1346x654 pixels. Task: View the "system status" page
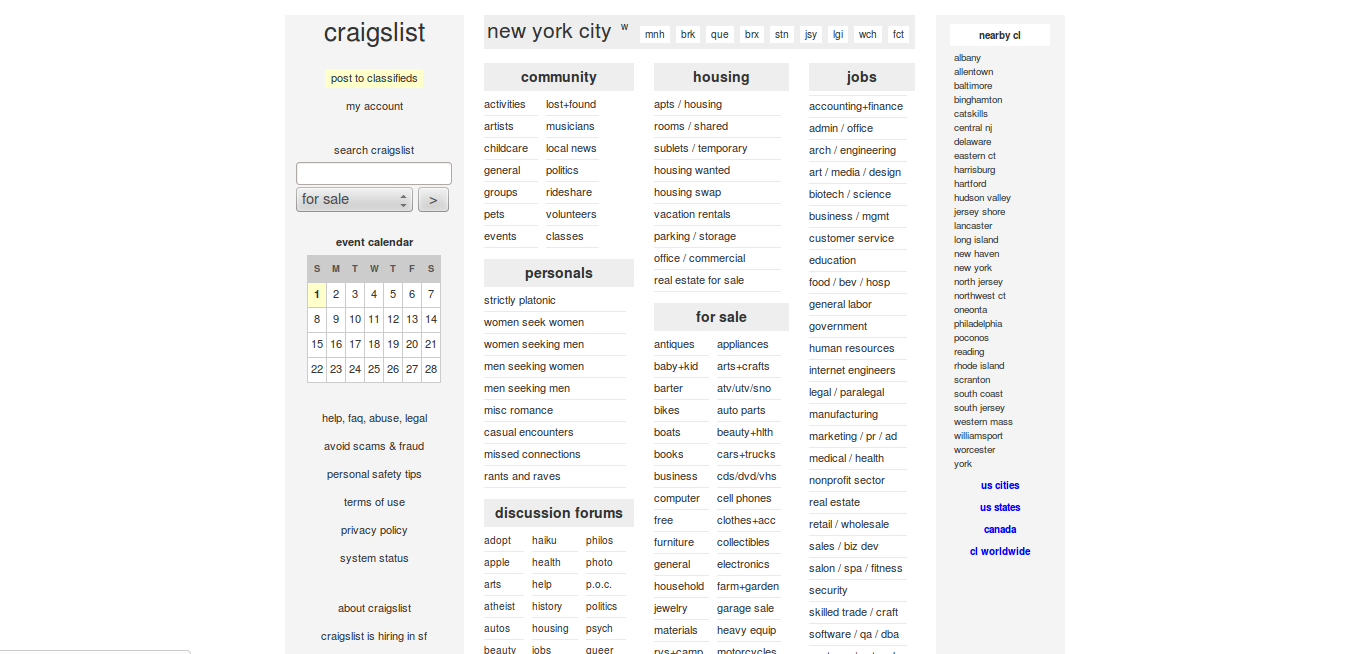point(374,558)
